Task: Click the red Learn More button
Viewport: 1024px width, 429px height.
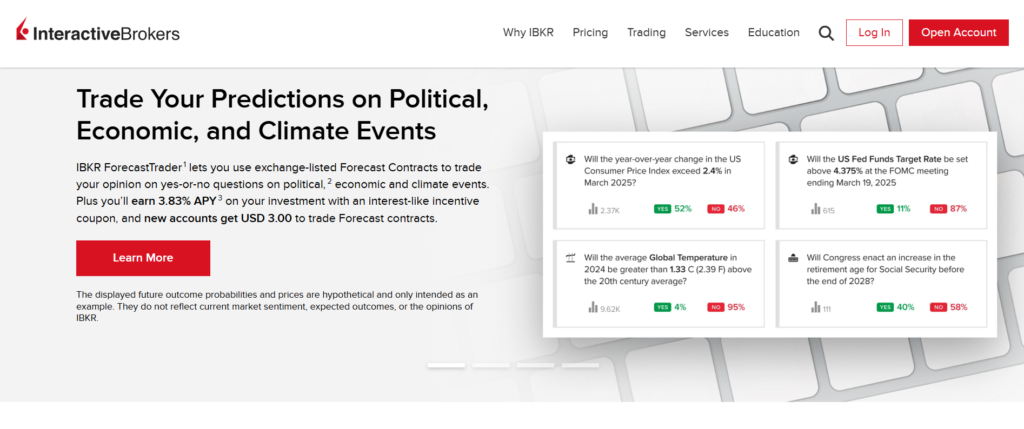Action: coord(143,258)
